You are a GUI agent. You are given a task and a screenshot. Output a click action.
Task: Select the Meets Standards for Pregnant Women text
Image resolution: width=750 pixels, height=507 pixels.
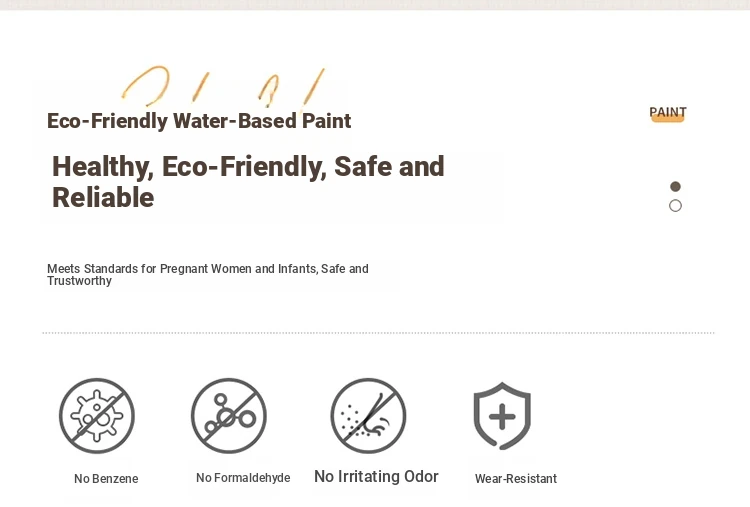click(208, 275)
